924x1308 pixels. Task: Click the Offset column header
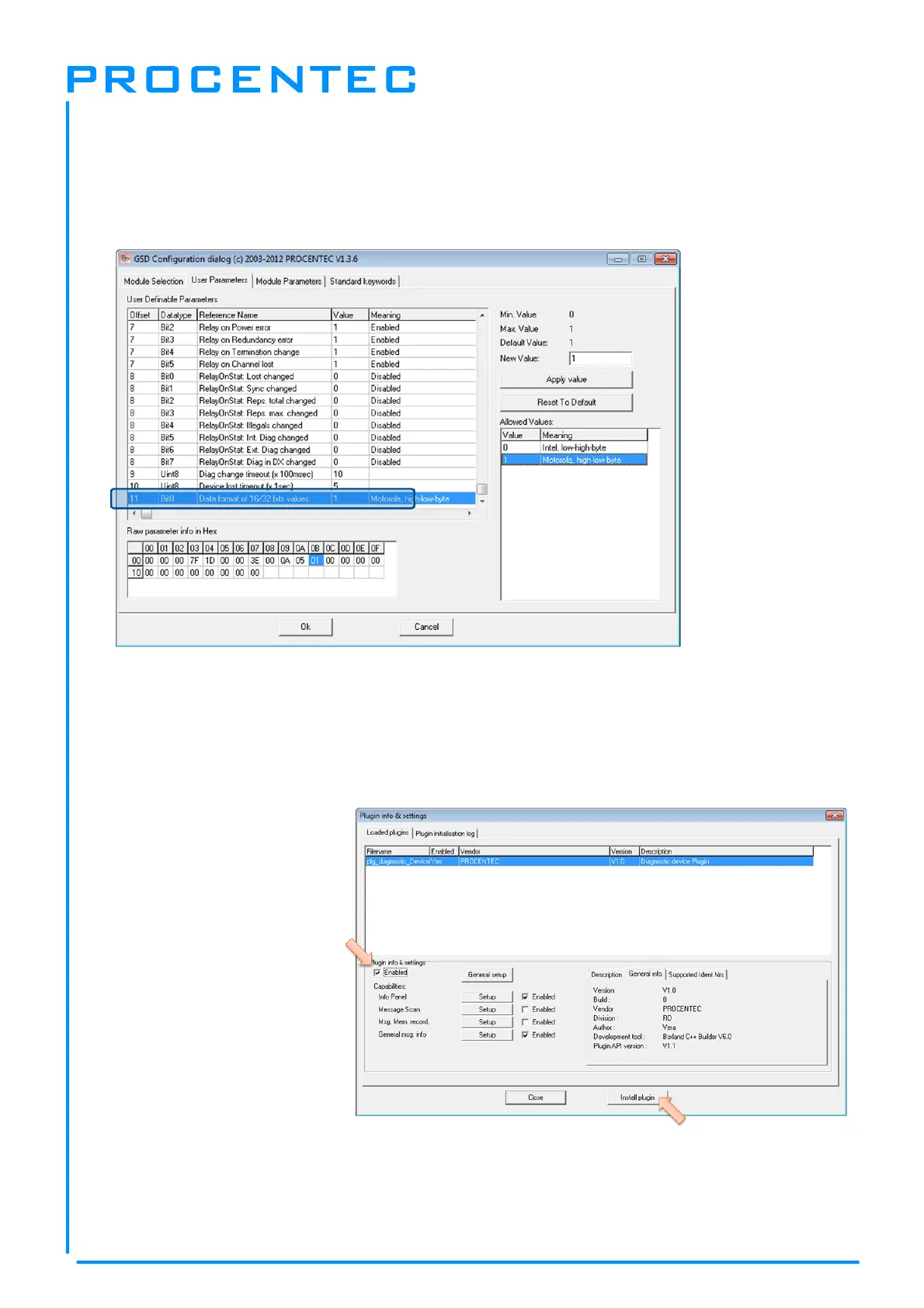pos(143,315)
